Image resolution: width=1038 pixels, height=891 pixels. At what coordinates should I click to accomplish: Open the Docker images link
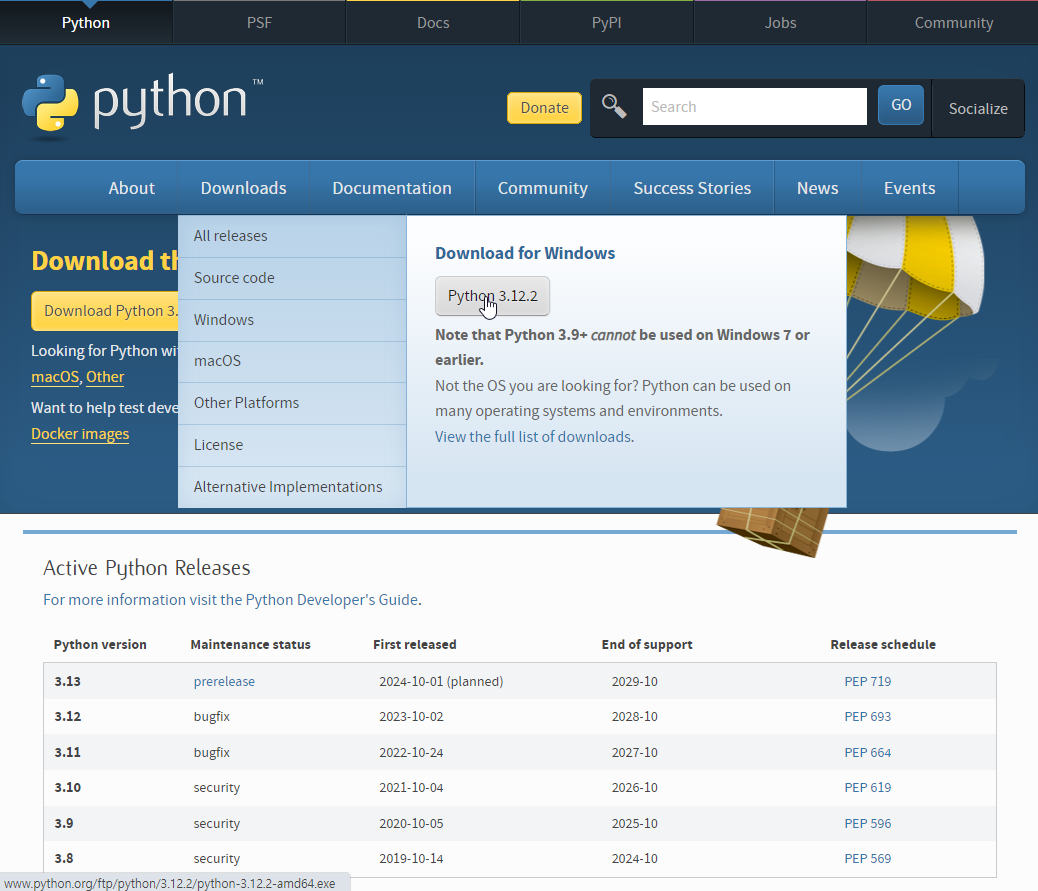point(80,434)
